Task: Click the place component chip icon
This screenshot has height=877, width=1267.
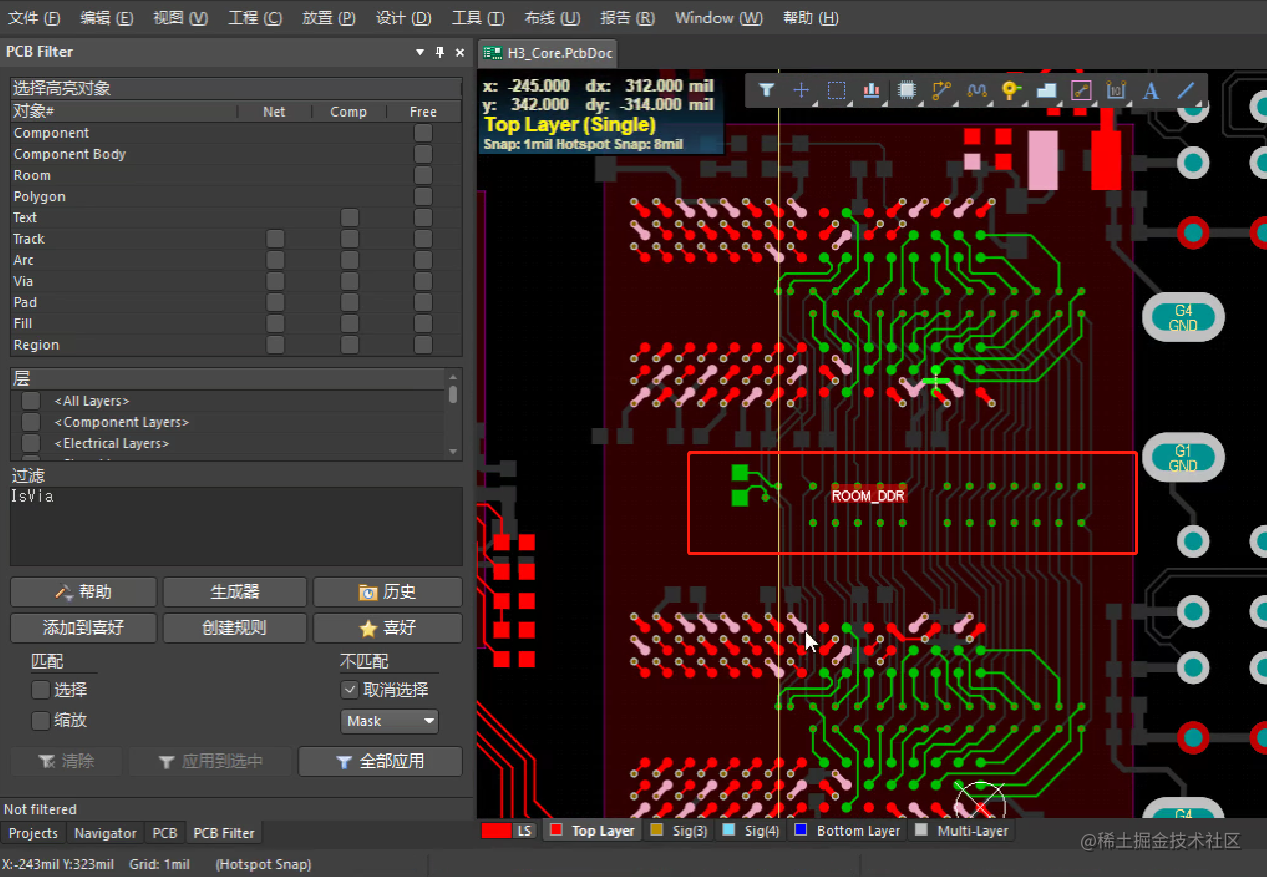Action: pyautogui.click(x=906, y=90)
